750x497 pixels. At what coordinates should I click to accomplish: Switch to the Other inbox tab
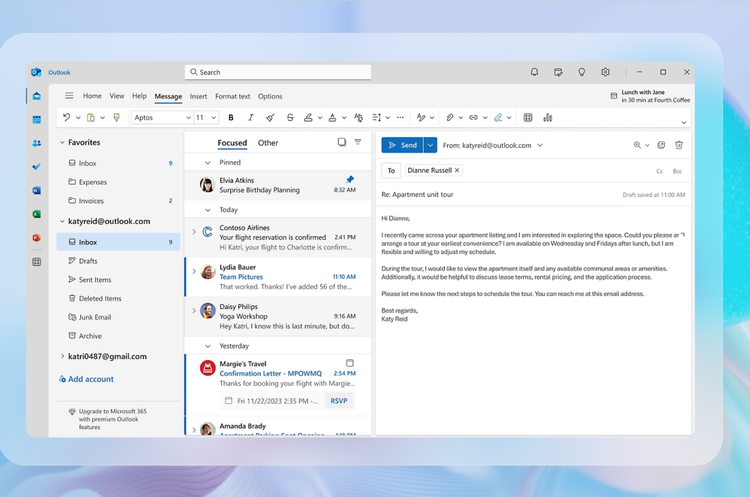tap(268, 143)
